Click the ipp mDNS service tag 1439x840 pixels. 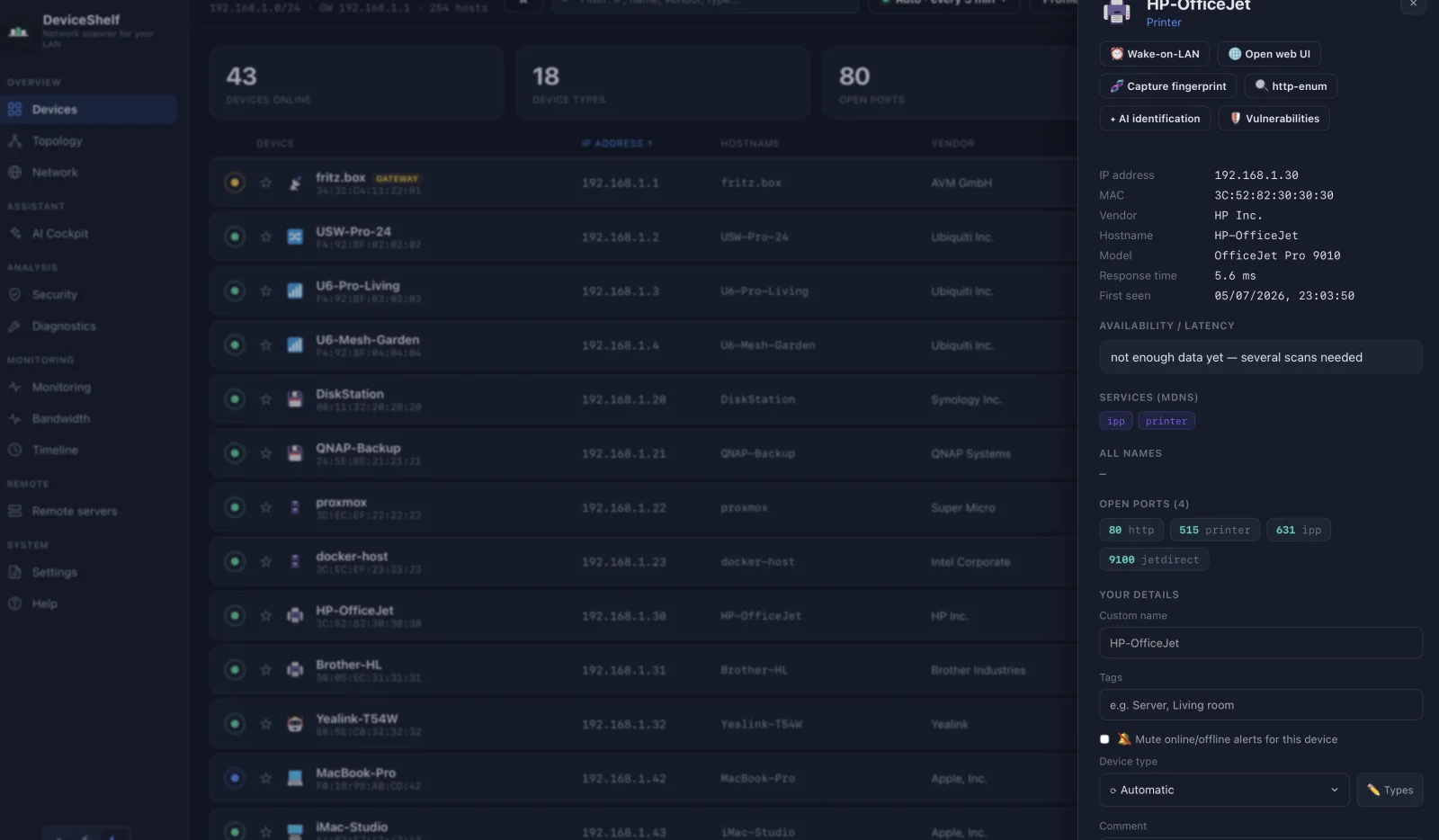pos(1115,421)
